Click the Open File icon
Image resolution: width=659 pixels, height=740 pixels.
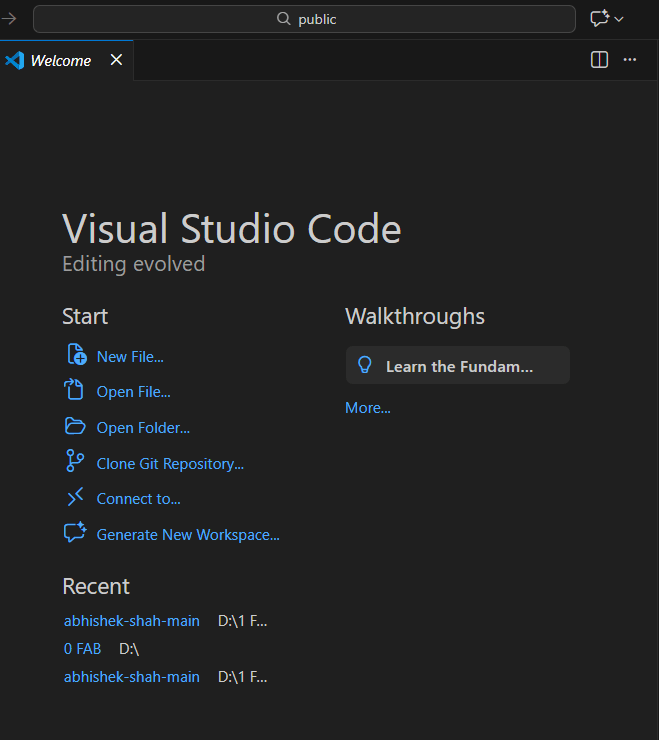(74, 390)
